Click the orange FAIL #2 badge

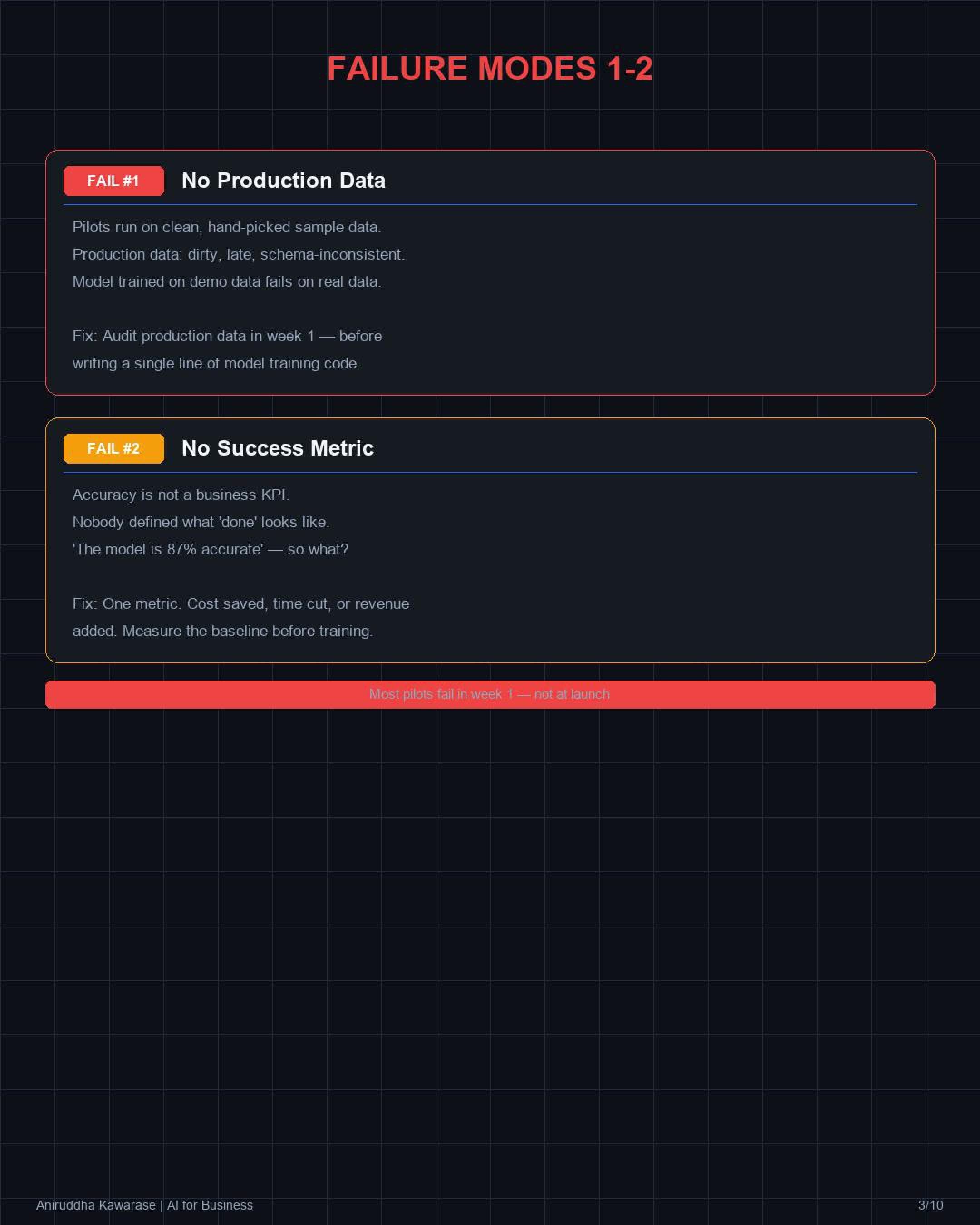pyautogui.click(x=113, y=449)
